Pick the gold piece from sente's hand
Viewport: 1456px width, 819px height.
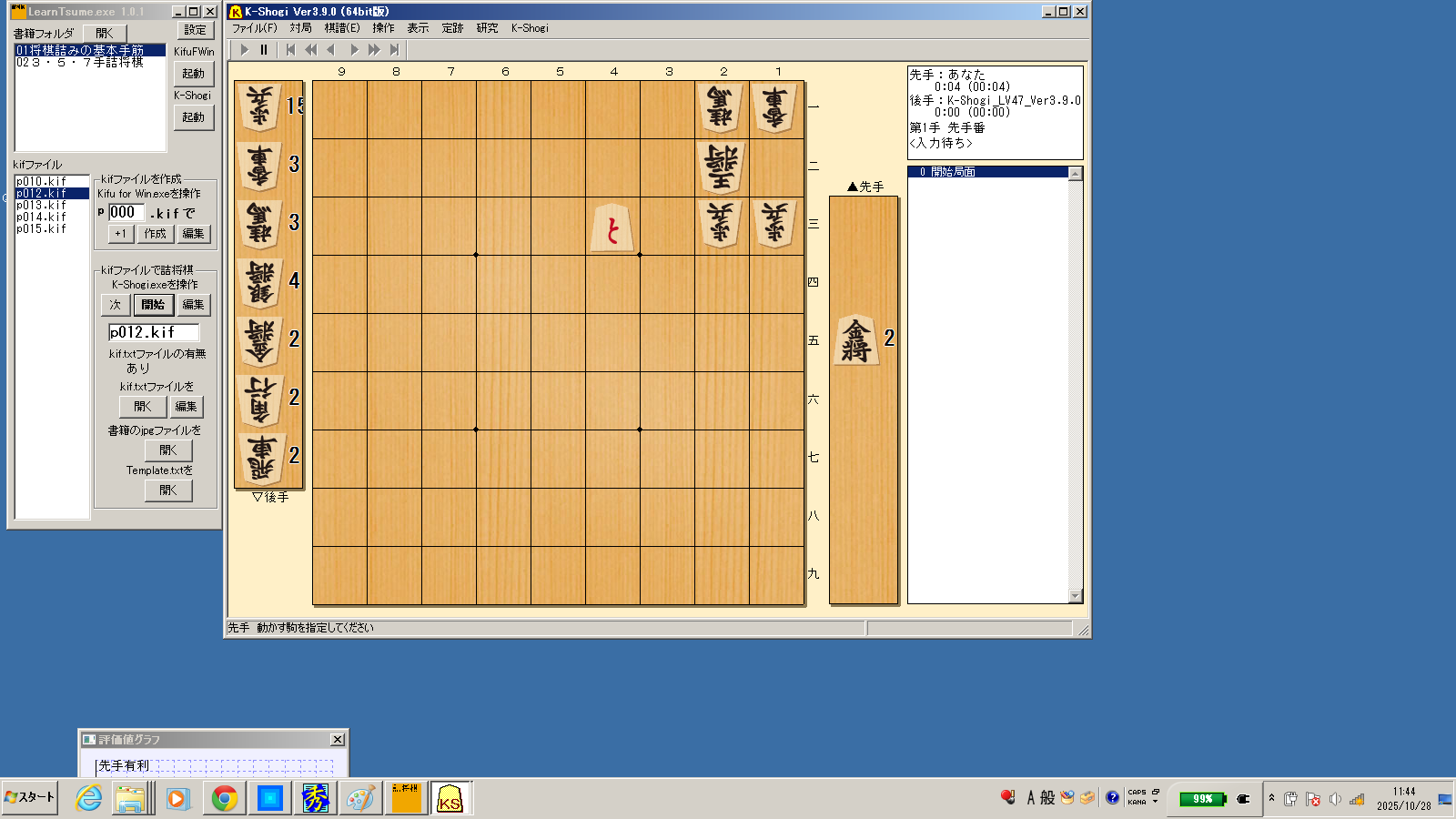[855, 339]
